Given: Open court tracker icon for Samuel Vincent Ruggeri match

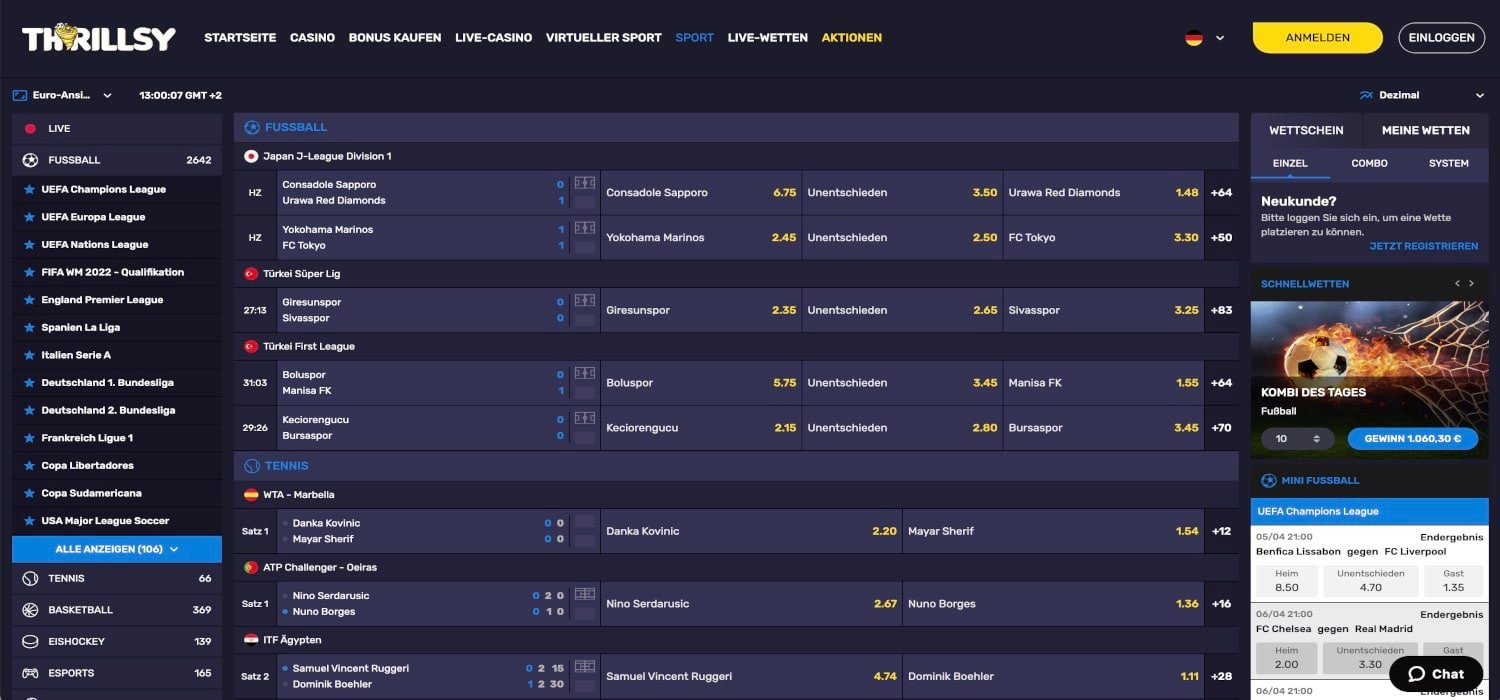Looking at the screenshot, I should pyautogui.click(x=585, y=667).
